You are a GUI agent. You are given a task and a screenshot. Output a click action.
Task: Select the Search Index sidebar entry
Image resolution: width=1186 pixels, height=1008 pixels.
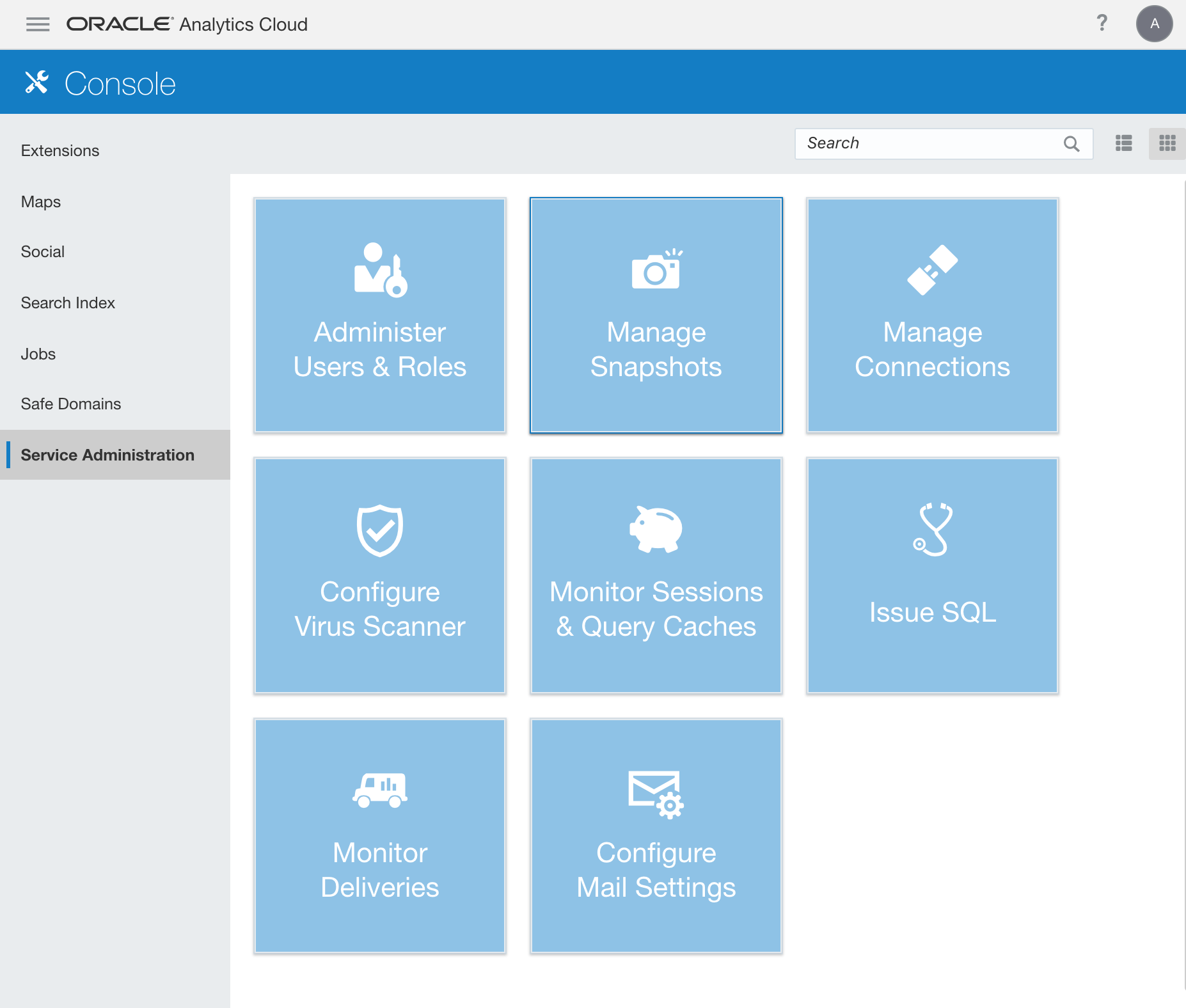[x=68, y=303]
